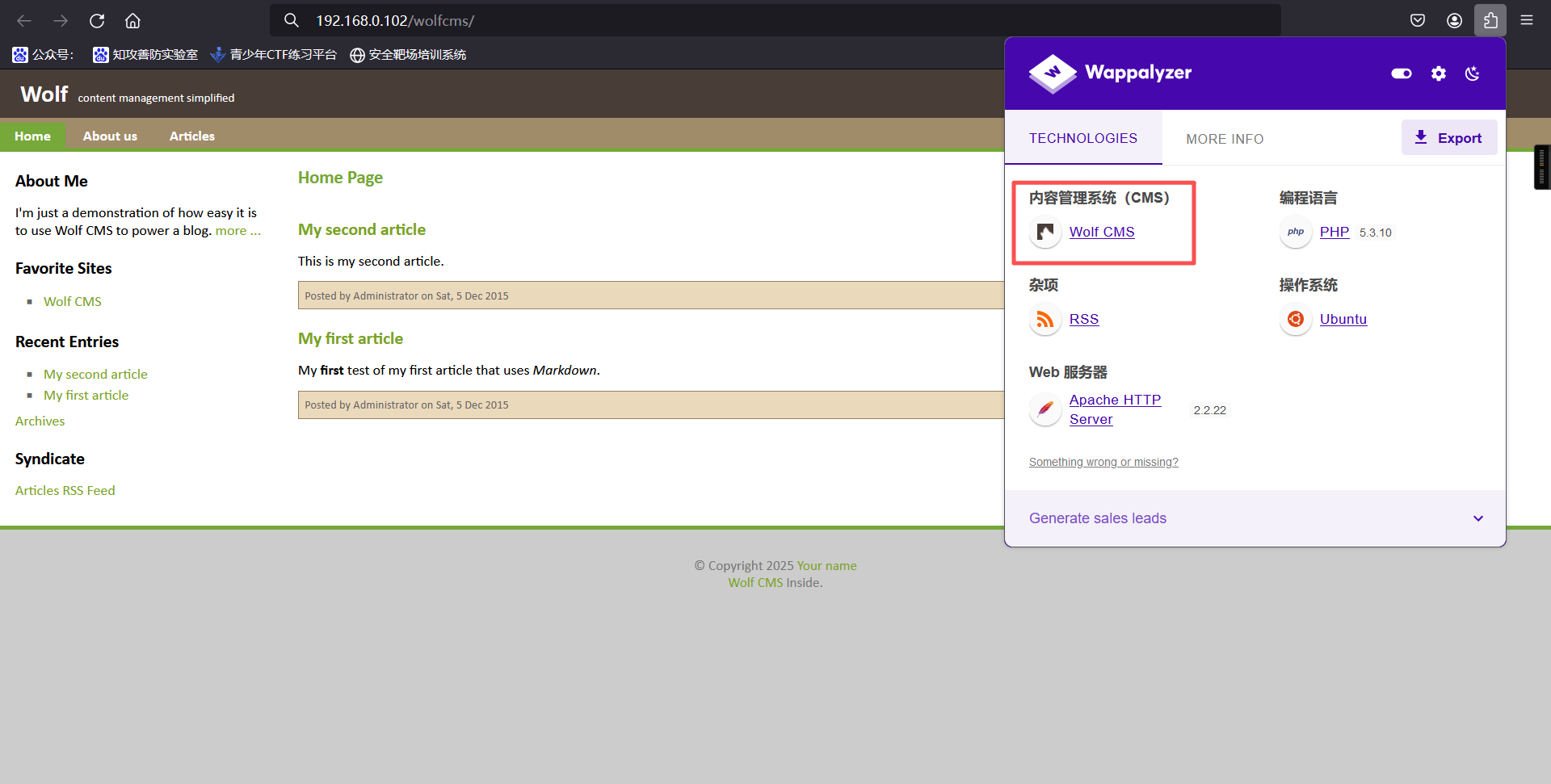This screenshot has height=784, width=1551.
Task: Open the browser hamburger menu
Action: coord(1527,20)
